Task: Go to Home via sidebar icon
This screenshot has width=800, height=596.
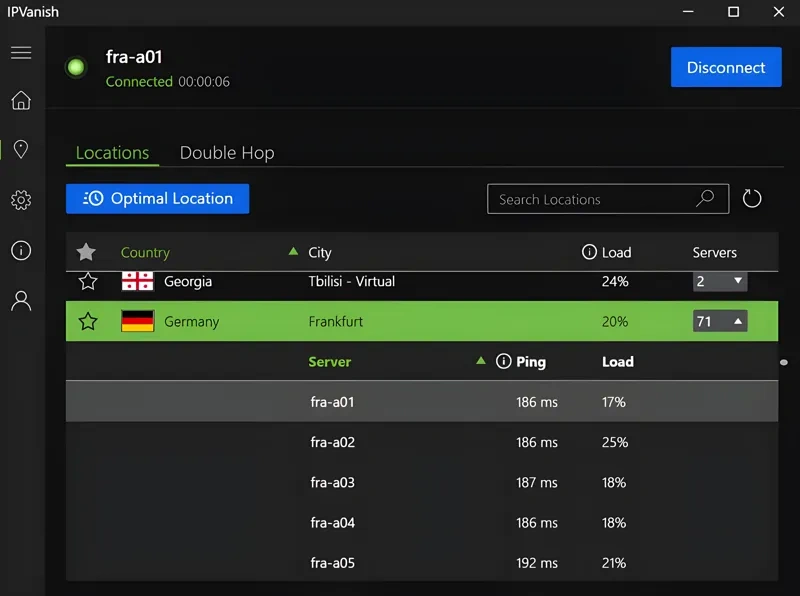Action: (x=21, y=100)
